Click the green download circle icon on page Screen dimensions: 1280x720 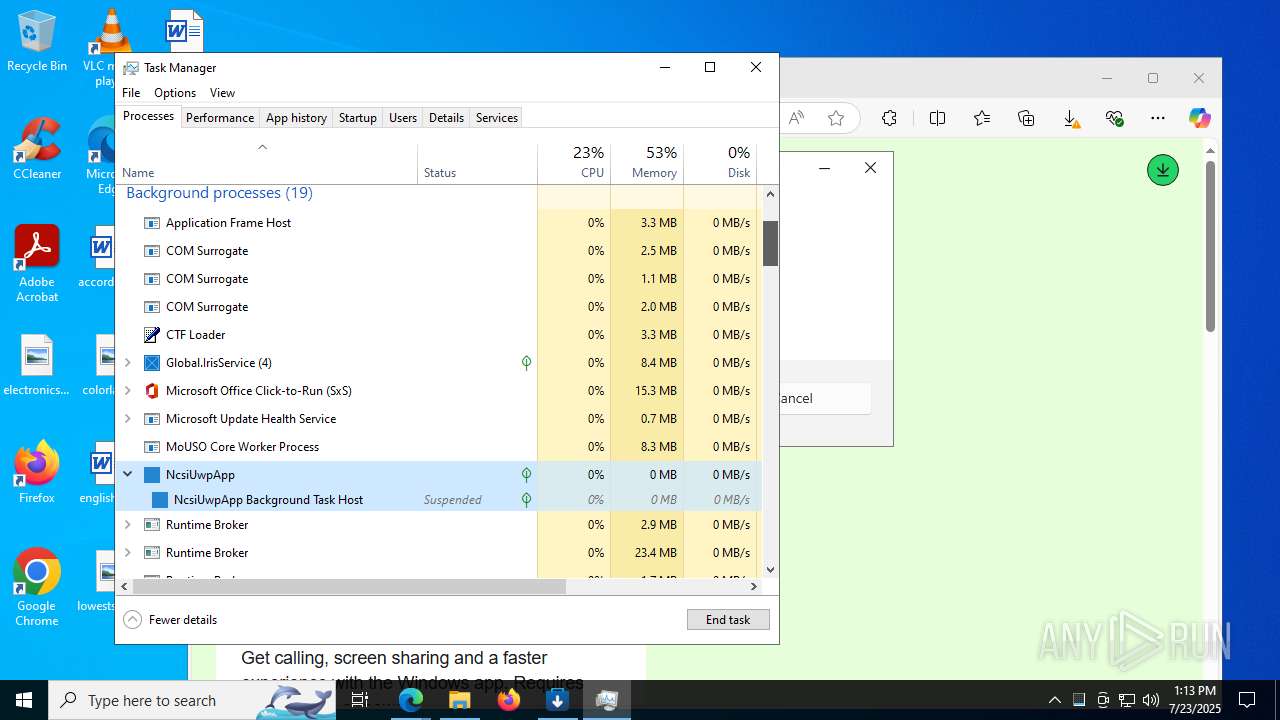[1162, 170]
